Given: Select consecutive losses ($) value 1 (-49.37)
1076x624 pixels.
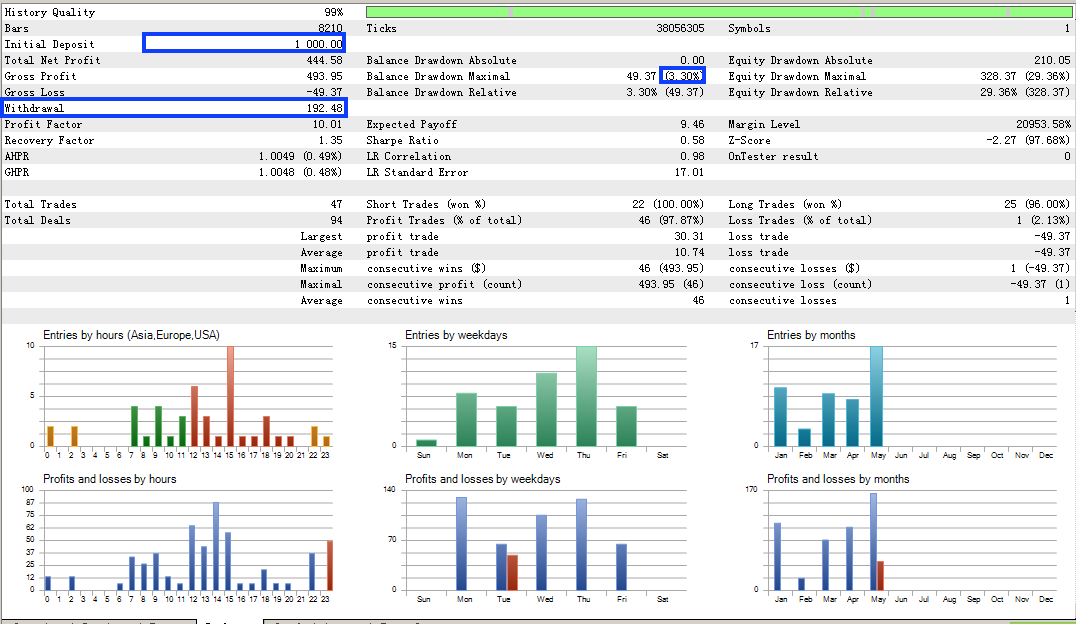Looking at the screenshot, I should pos(1040,268).
